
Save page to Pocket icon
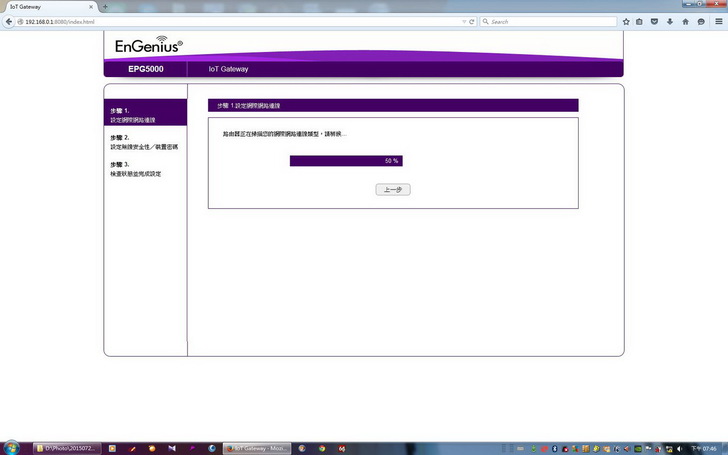coord(655,21)
